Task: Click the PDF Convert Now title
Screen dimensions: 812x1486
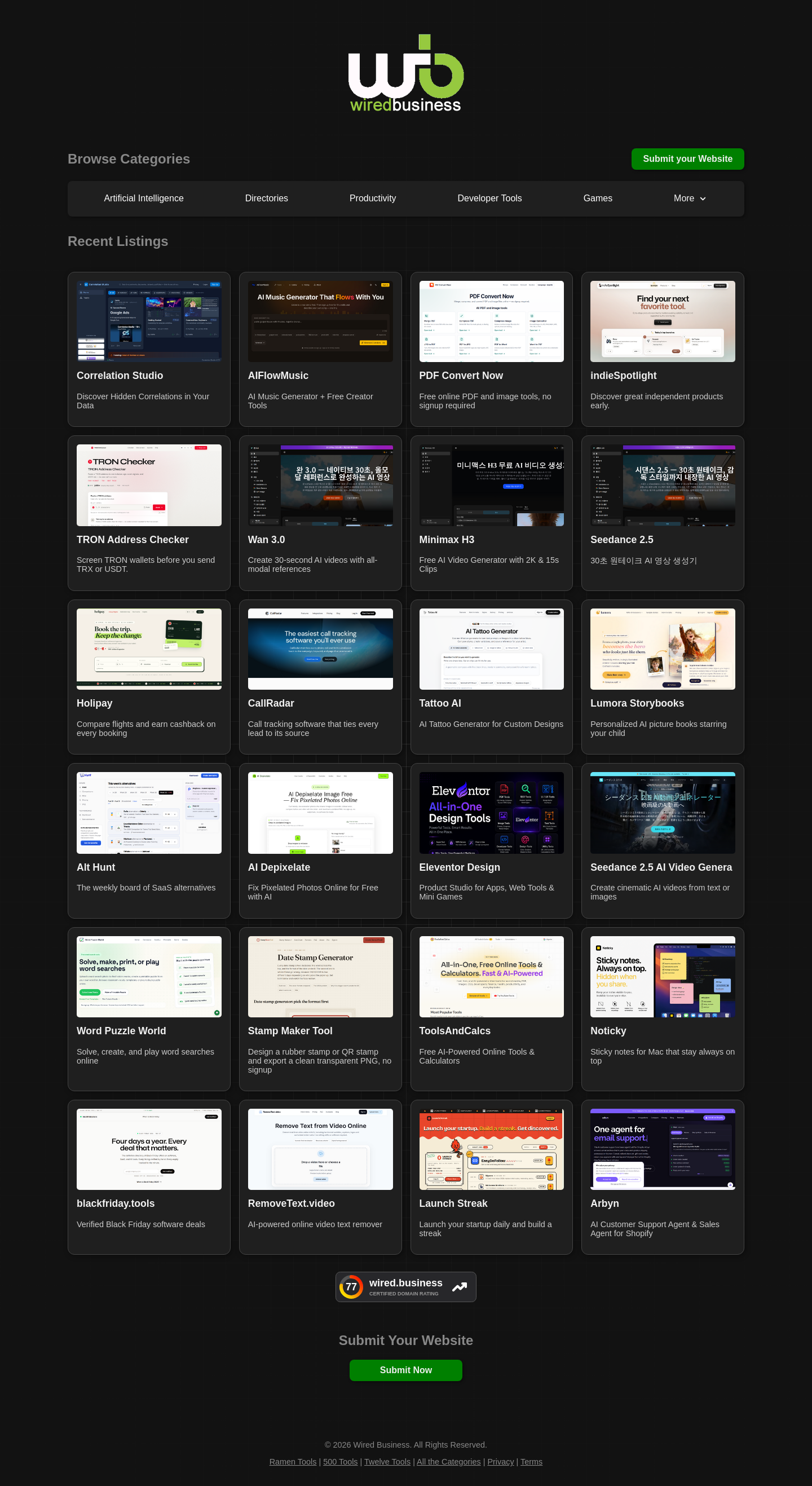Action: 461,376
